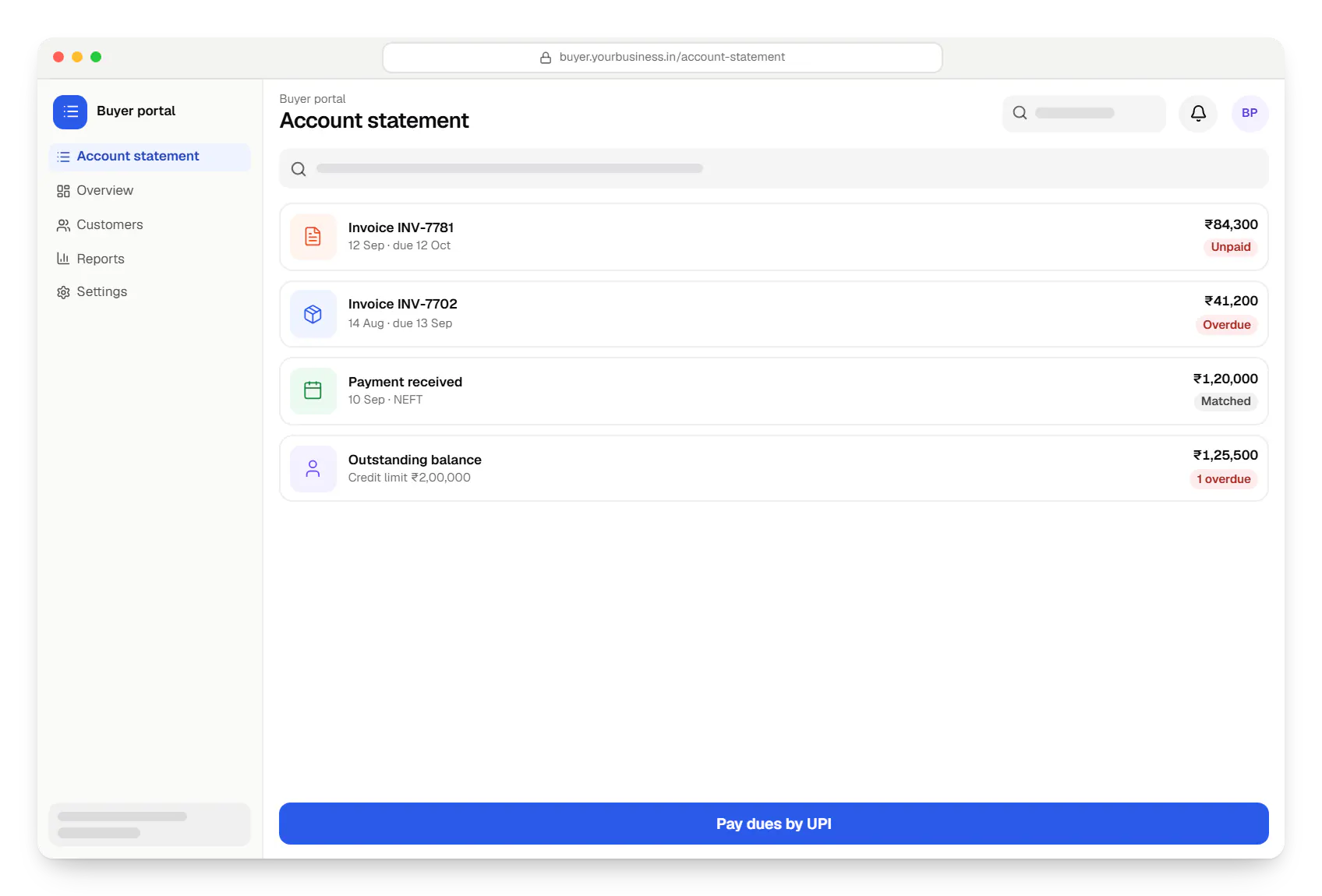The image size is (1322, 896).
Task: Click the Credit limit ₹2,00,000 text
Action: tap(409, 478)
